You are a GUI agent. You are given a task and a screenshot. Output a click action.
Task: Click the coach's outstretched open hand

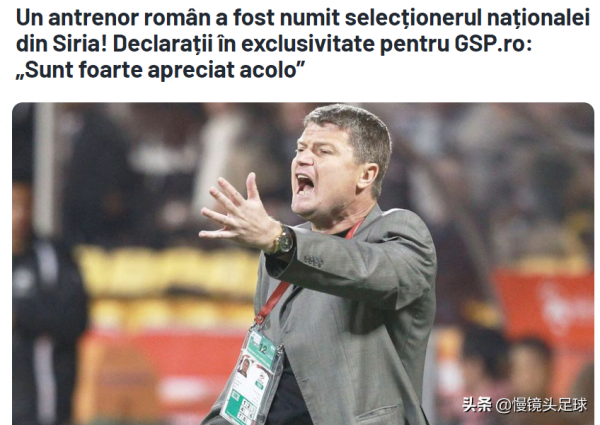coord(239,213)
